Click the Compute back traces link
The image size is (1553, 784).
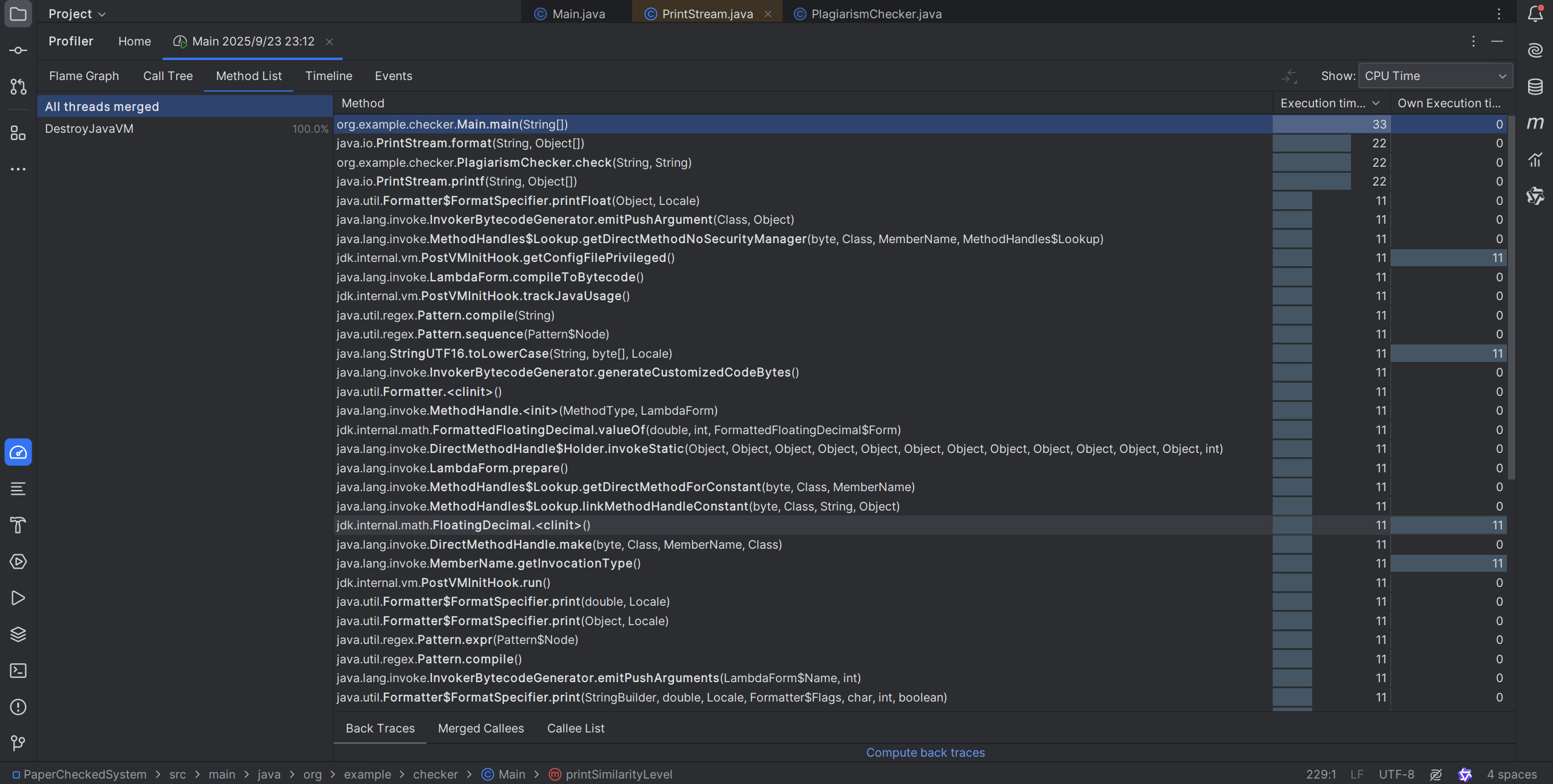(x=925, y=753)
